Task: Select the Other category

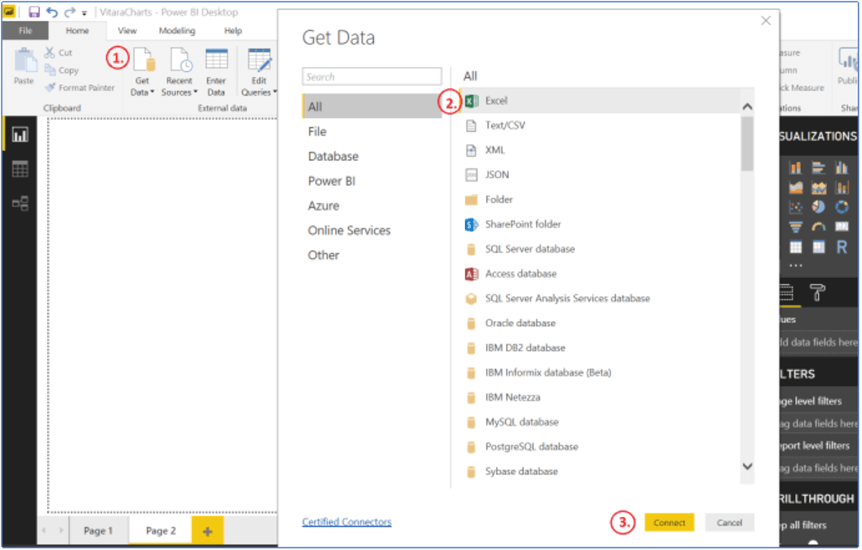Action: pyautogui.click(x=323, y=255)
